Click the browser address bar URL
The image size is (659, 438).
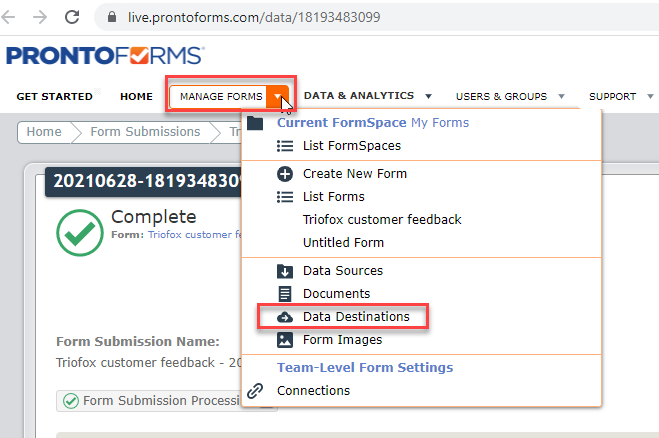[x=254, y=17]
